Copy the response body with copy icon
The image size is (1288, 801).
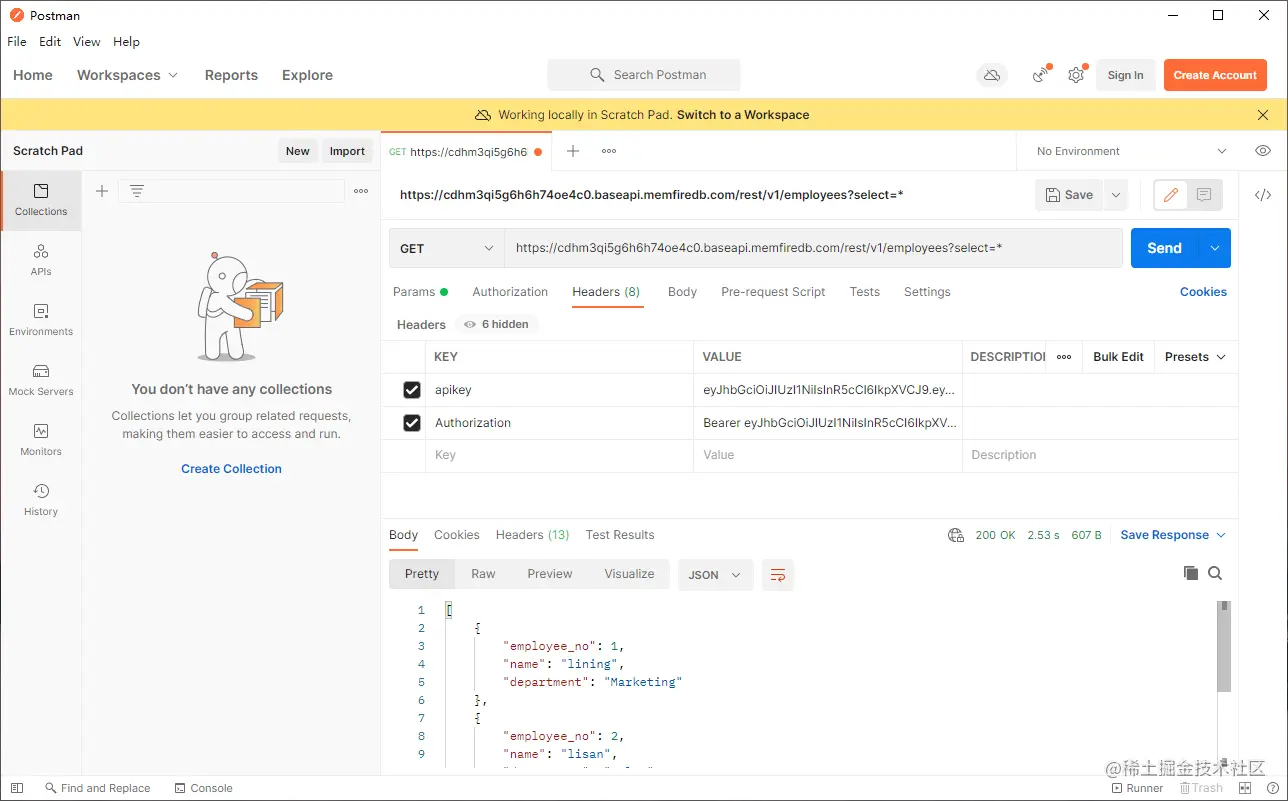click(x=1190, y=573)
